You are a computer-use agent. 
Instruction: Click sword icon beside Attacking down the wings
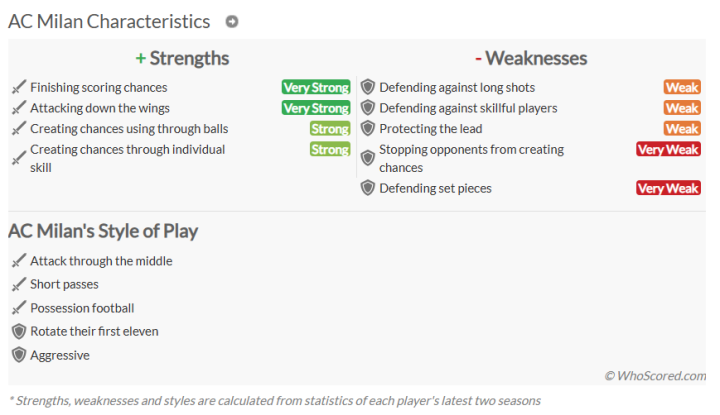pyautogui.click(x=18, y=108)
